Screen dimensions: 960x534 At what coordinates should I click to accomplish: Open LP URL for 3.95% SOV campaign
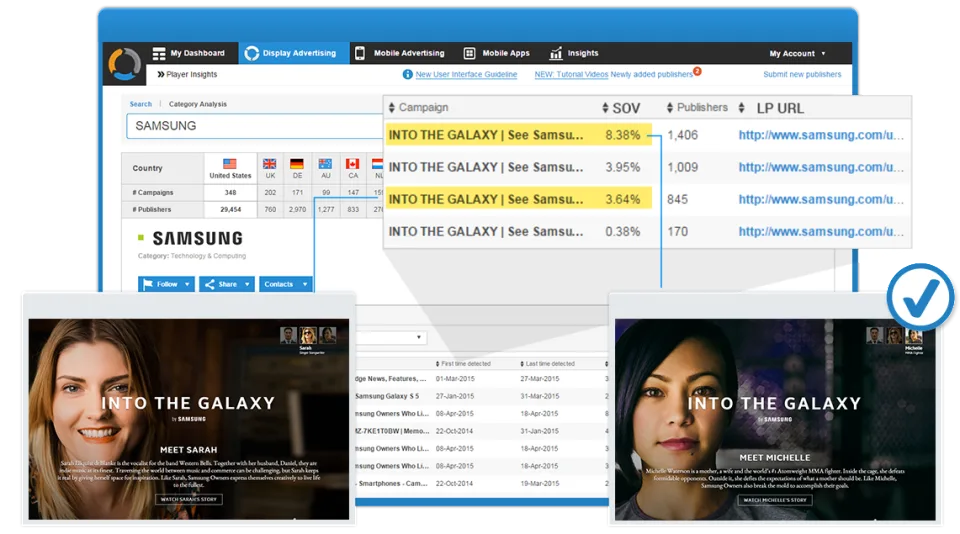point(821,167)
